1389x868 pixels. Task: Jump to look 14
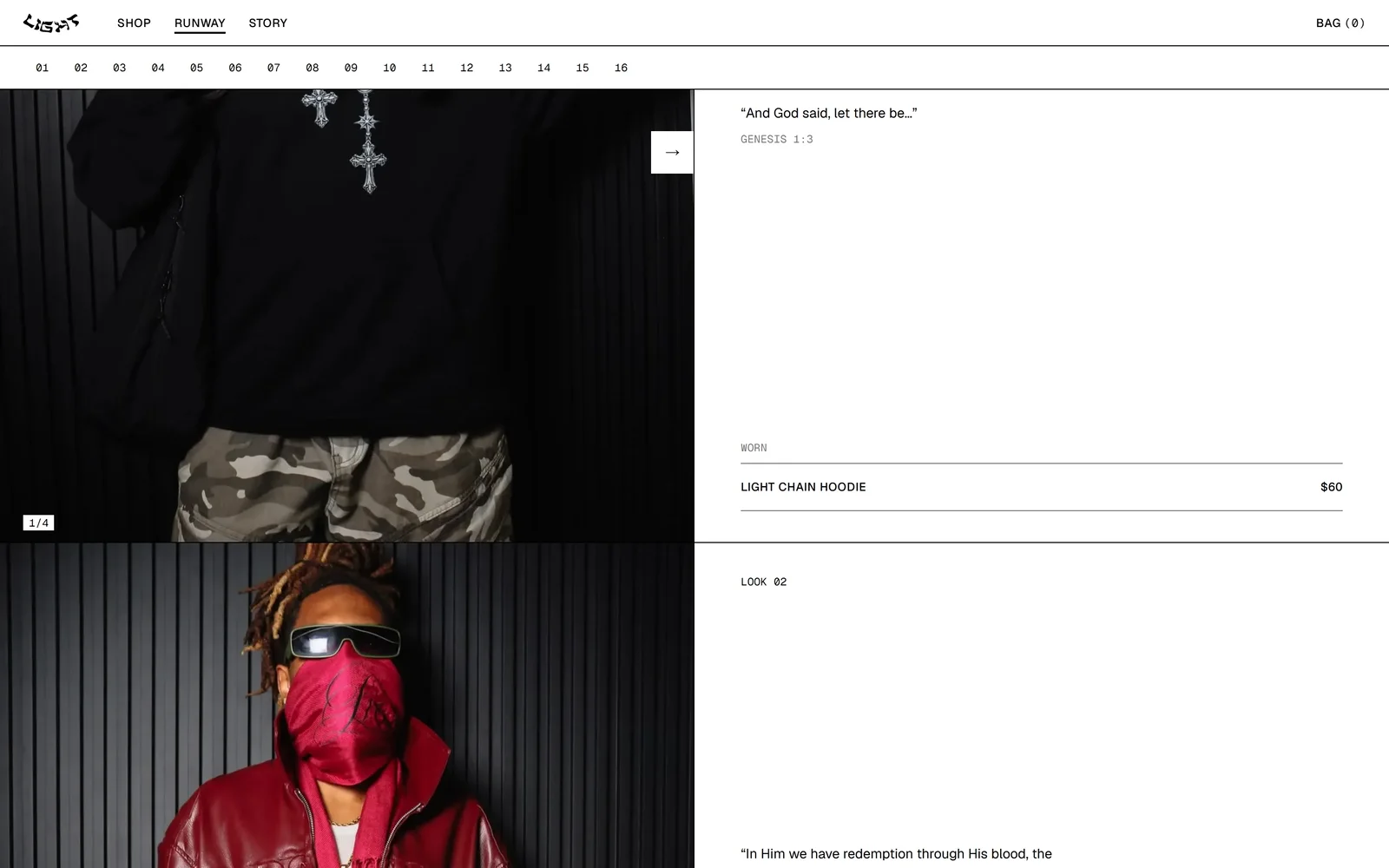tap(544, 68)
